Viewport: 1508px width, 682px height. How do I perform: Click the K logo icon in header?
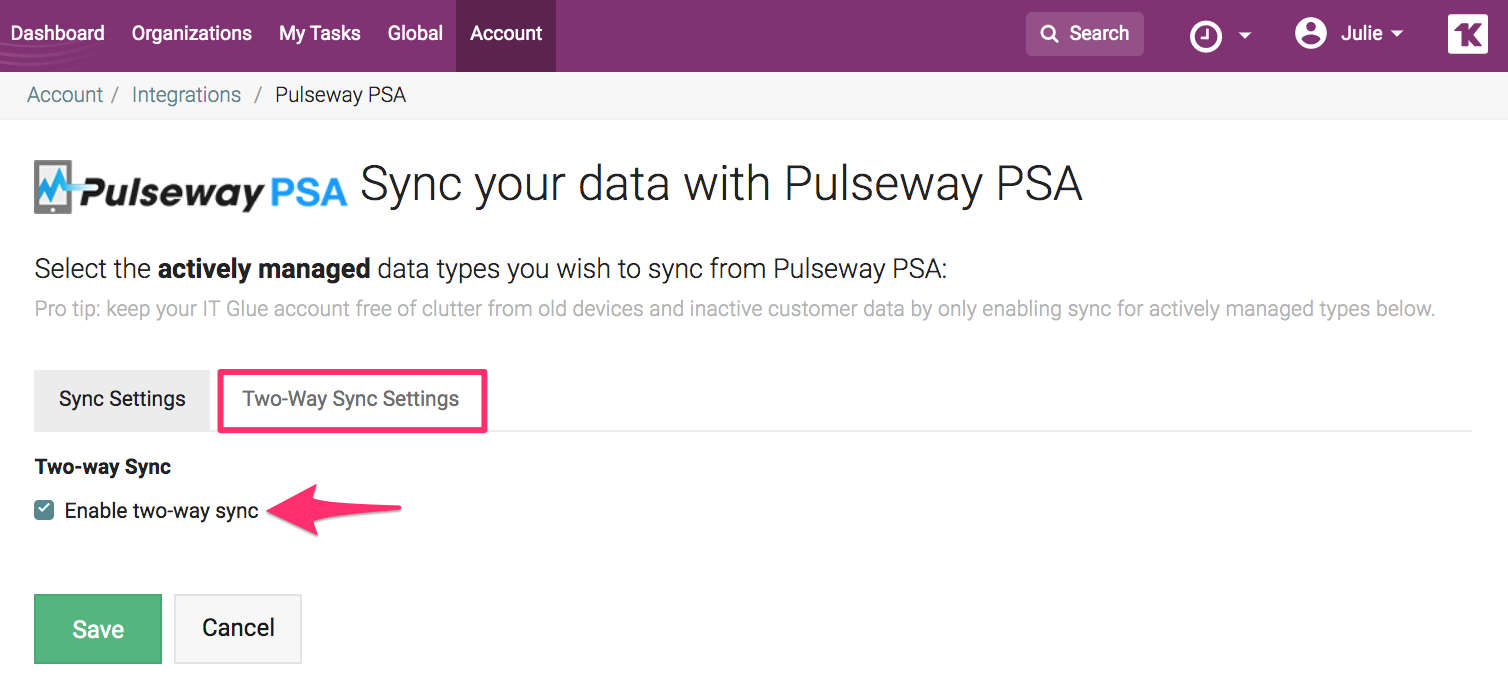(x=1467, y=34)
